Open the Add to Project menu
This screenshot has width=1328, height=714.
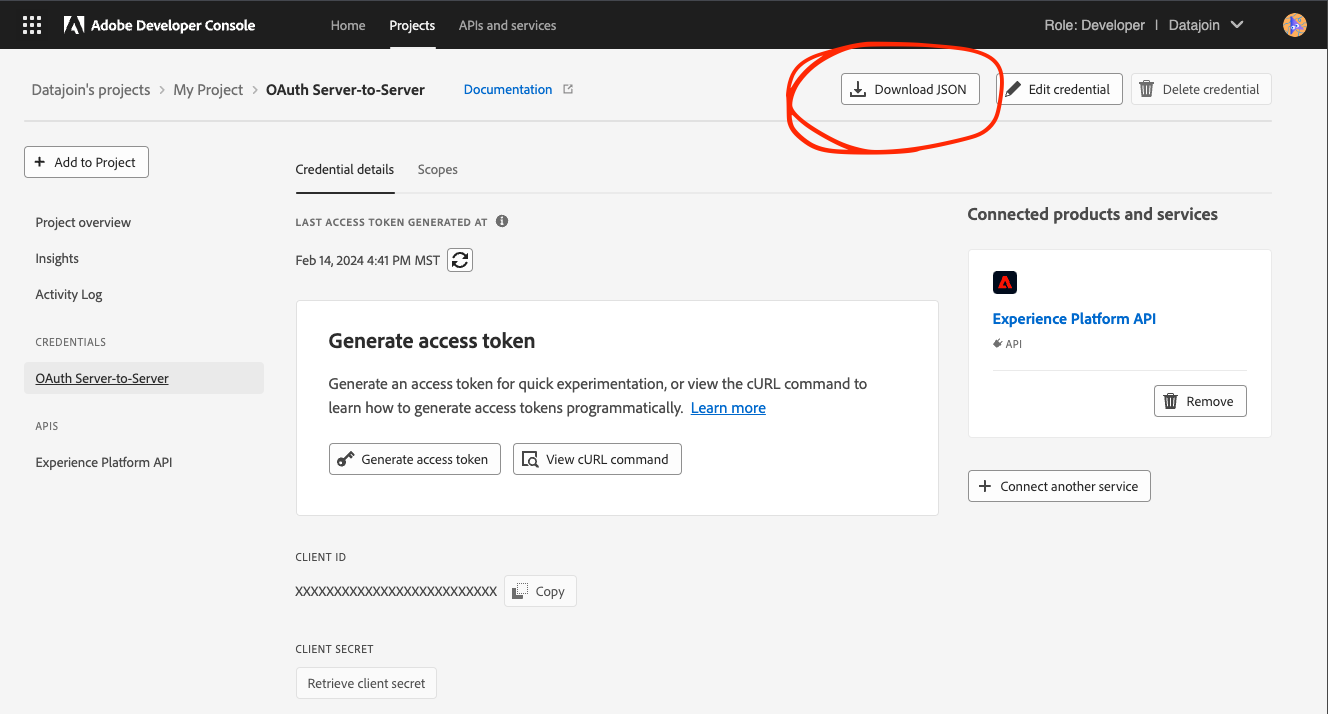click(86, 161)
